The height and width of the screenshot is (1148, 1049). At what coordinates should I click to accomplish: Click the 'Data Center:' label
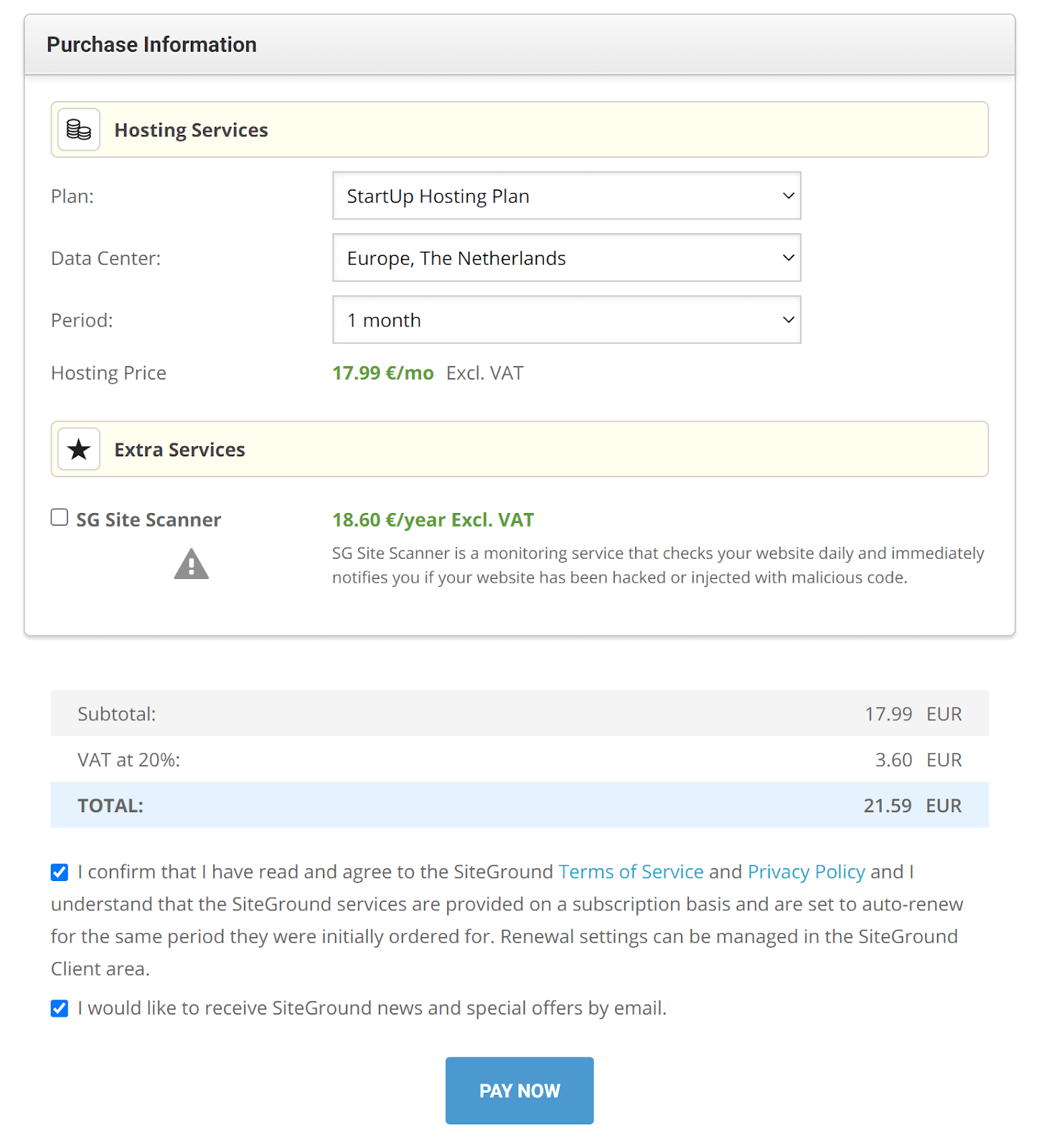pos(106,258)
